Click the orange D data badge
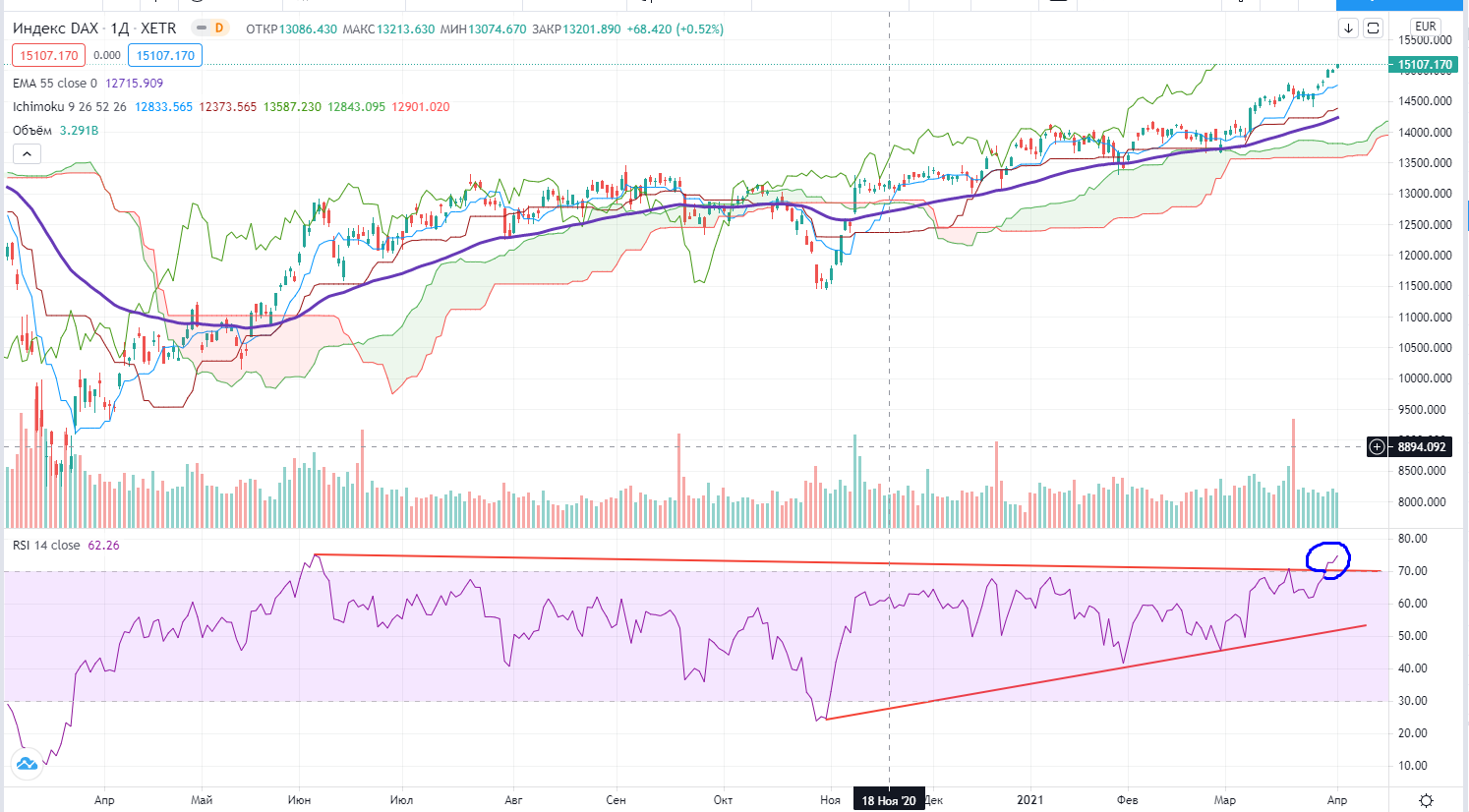The image size is (1469, 812). [218, 29]
